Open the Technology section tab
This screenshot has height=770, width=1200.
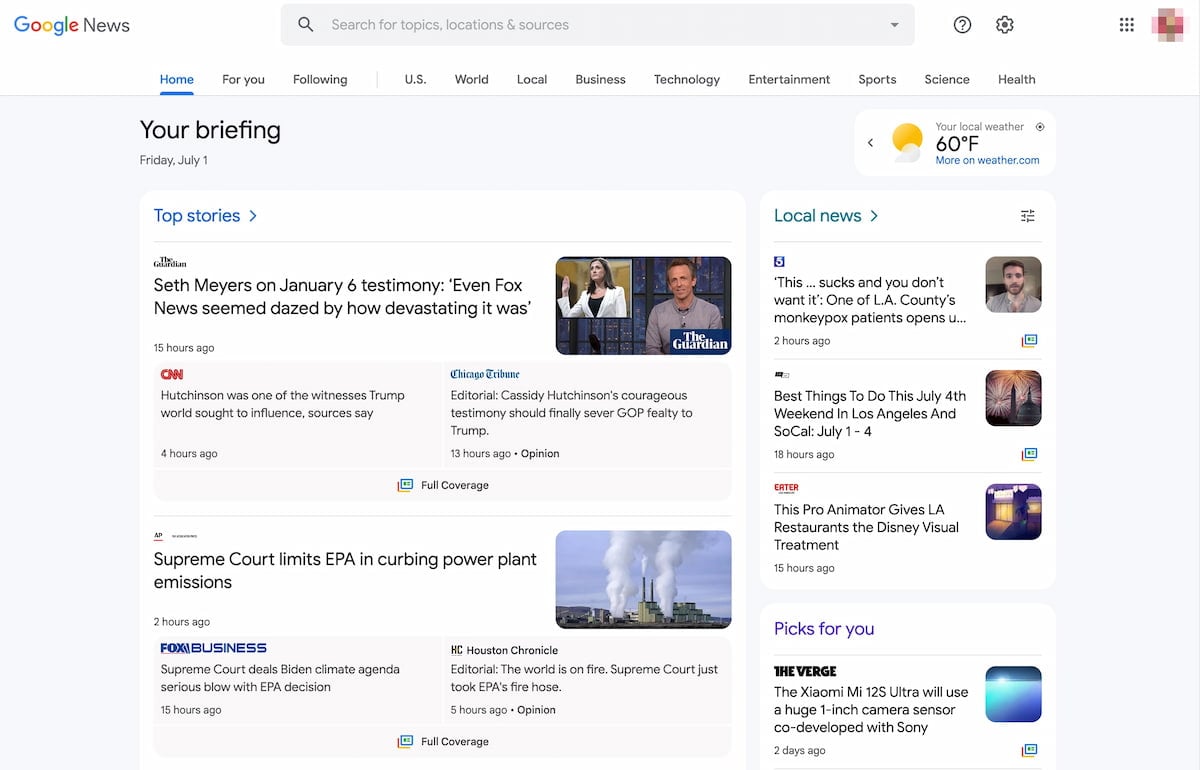(x=686, y=79)
